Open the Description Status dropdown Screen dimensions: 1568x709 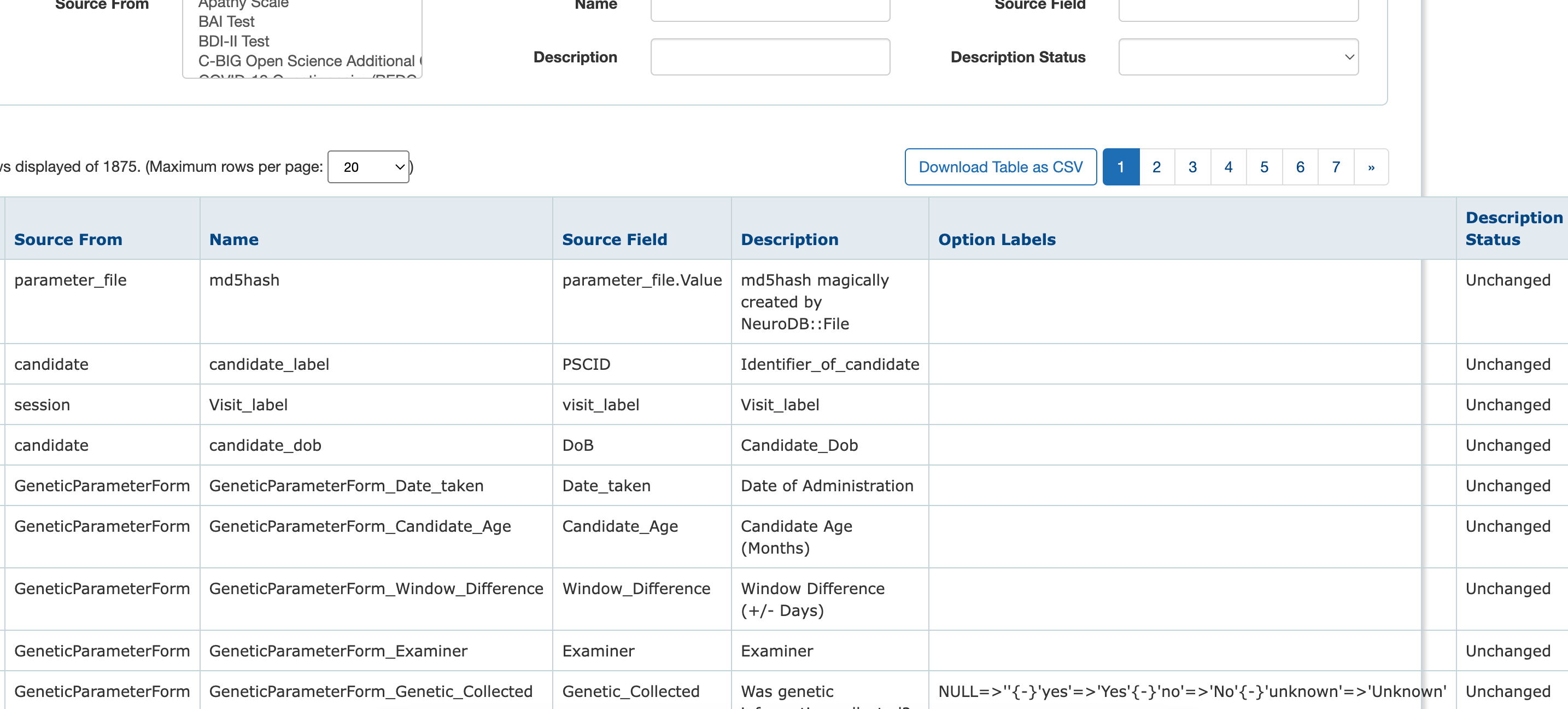[1238, 57]
